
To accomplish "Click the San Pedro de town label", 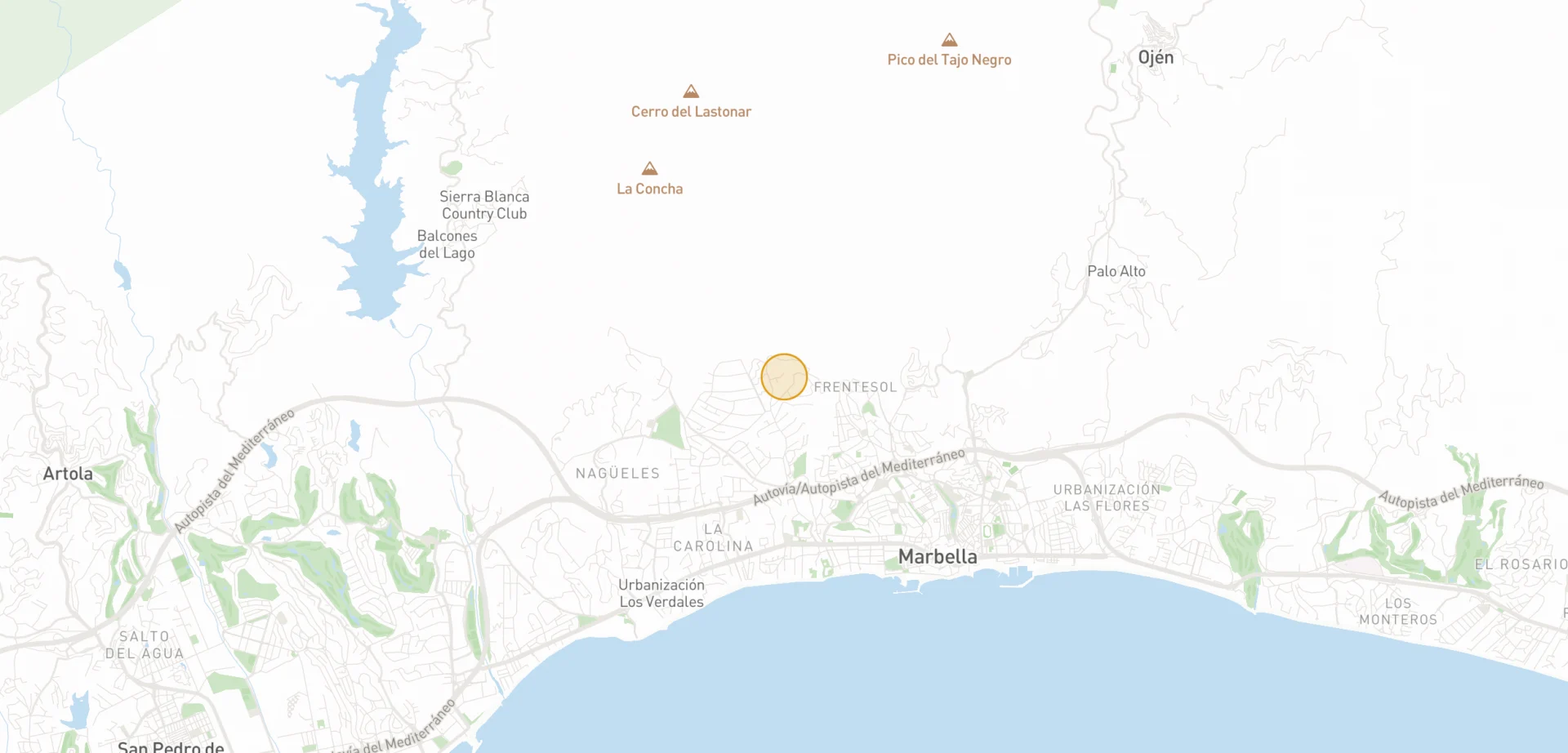I will (x=171, y=746).
